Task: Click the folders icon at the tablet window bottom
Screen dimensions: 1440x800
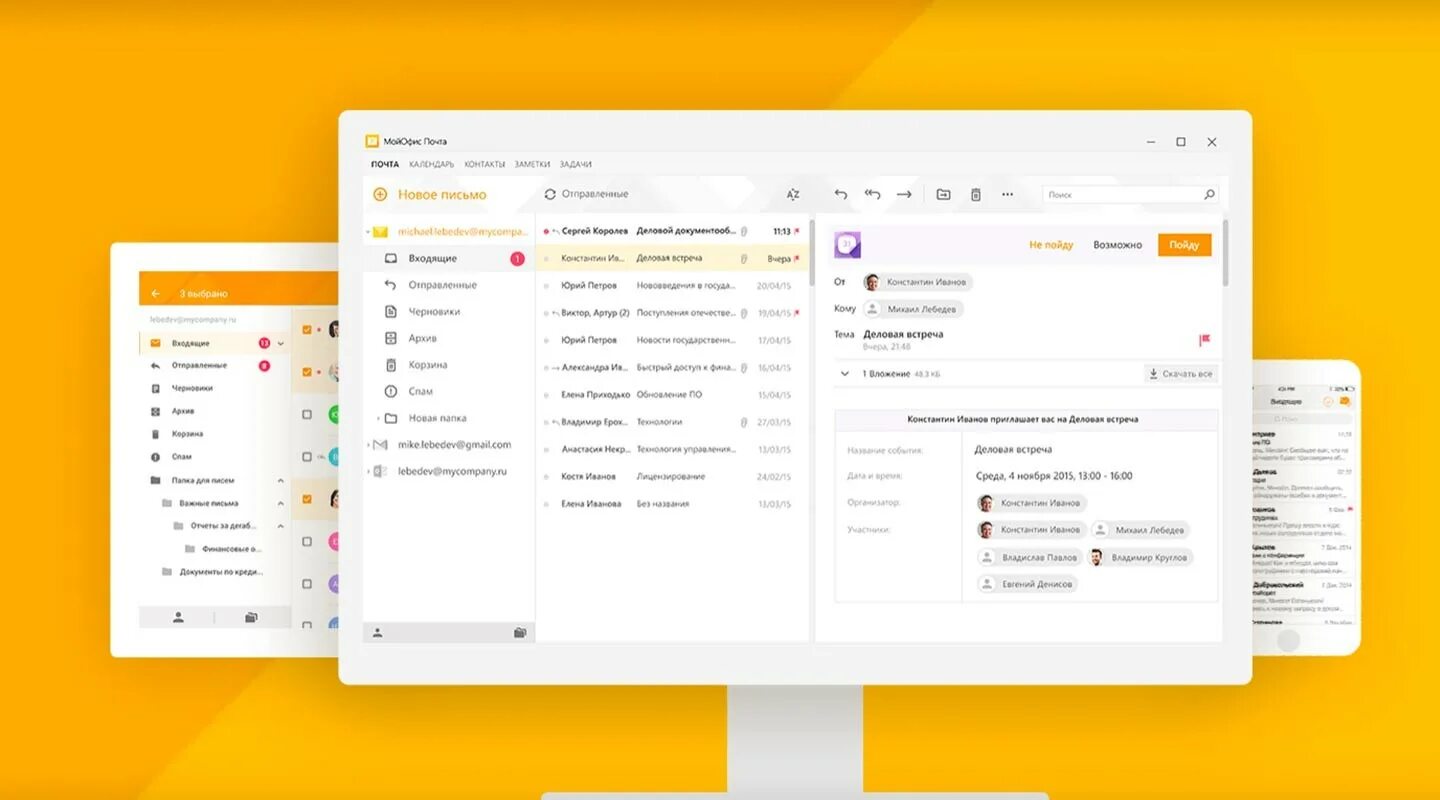Action: [x=251, y=617]
